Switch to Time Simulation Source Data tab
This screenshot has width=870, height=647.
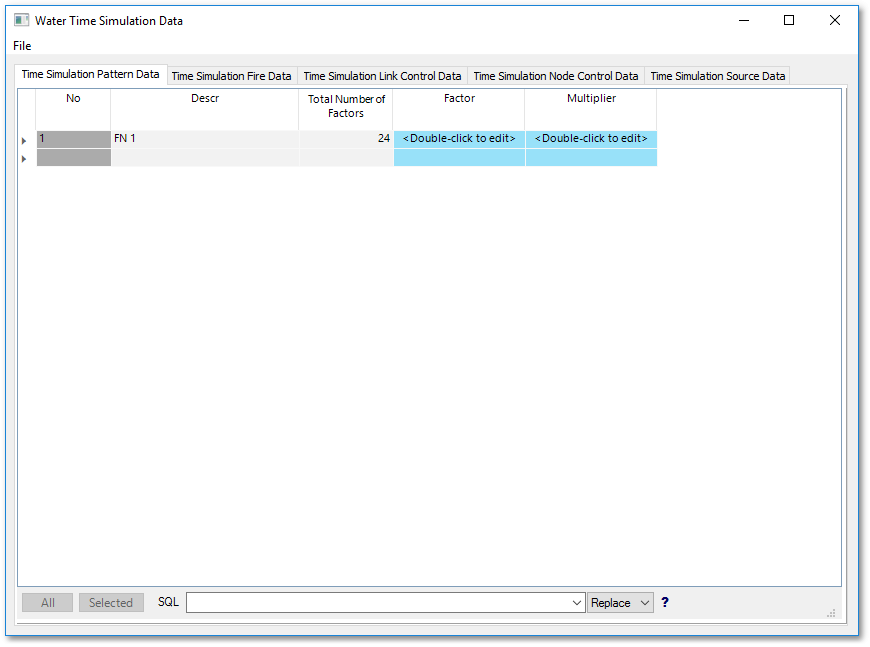pos(717,76)
